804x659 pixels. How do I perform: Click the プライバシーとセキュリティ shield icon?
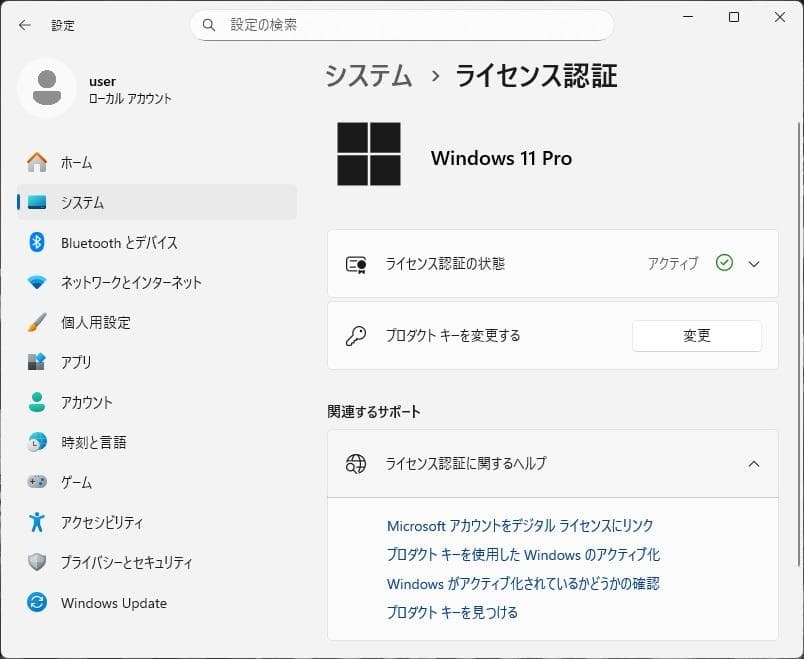(x=37, y=562)
